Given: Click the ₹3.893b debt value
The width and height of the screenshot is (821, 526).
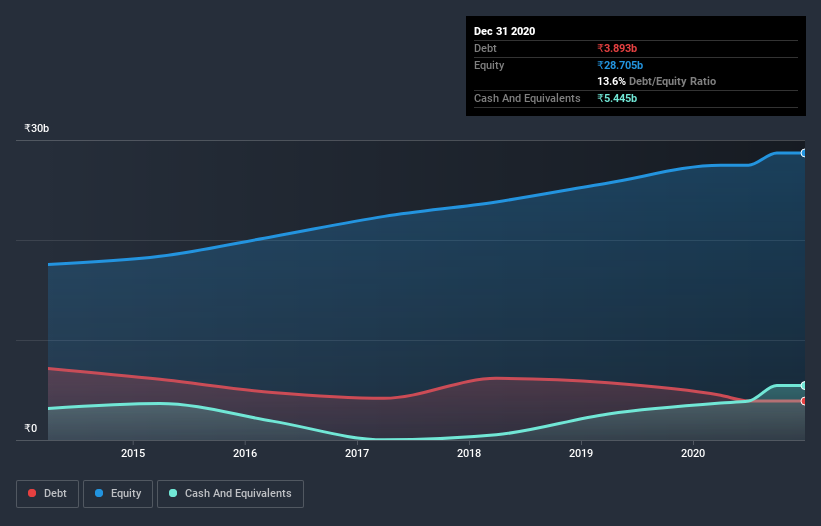Looking at the screenshot, I should point(617,48).
